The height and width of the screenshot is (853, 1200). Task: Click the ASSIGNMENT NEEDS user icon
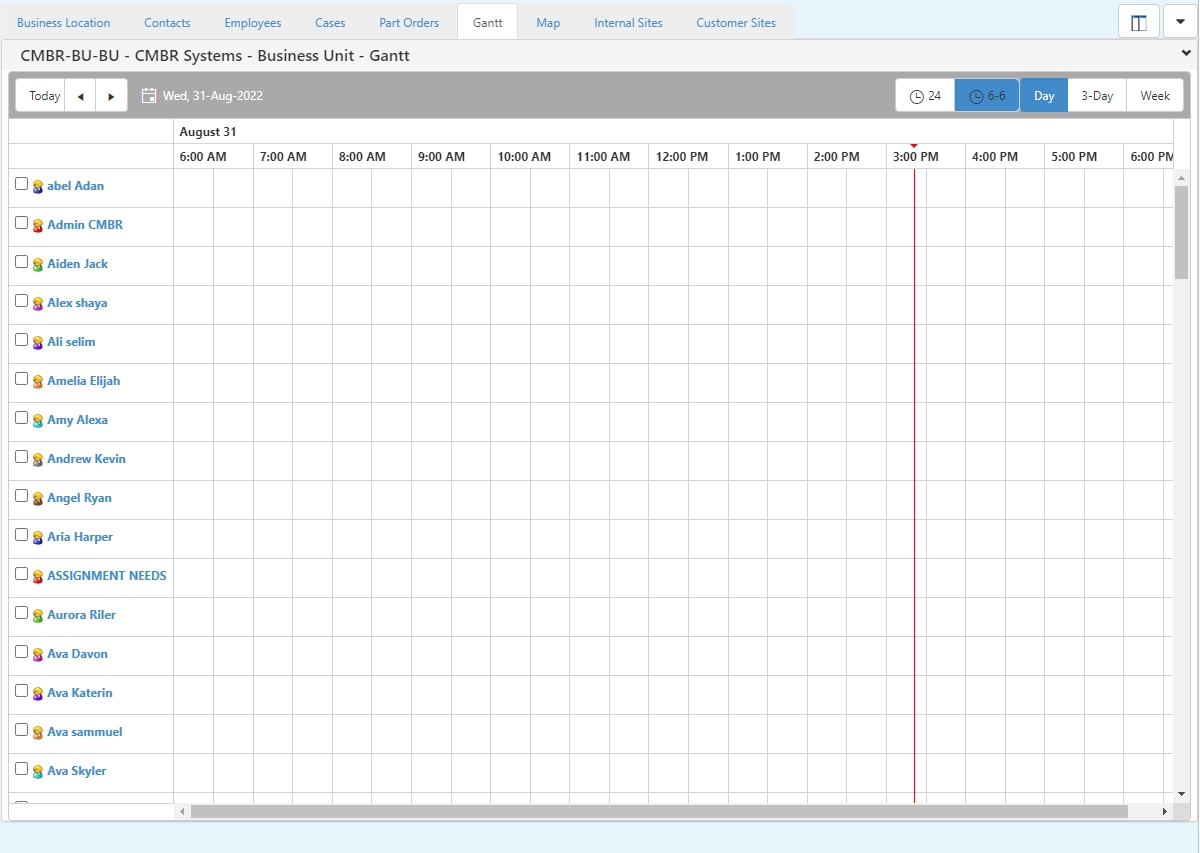point(38,577)
